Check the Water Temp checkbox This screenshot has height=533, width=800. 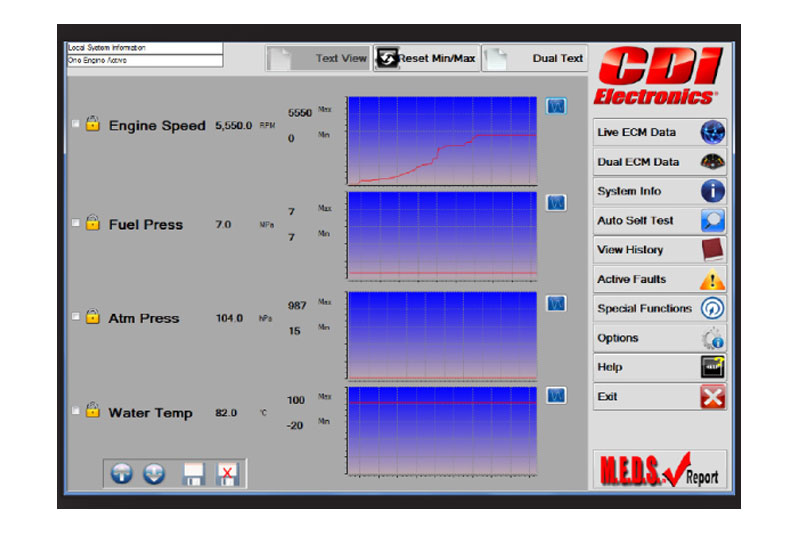76,411
